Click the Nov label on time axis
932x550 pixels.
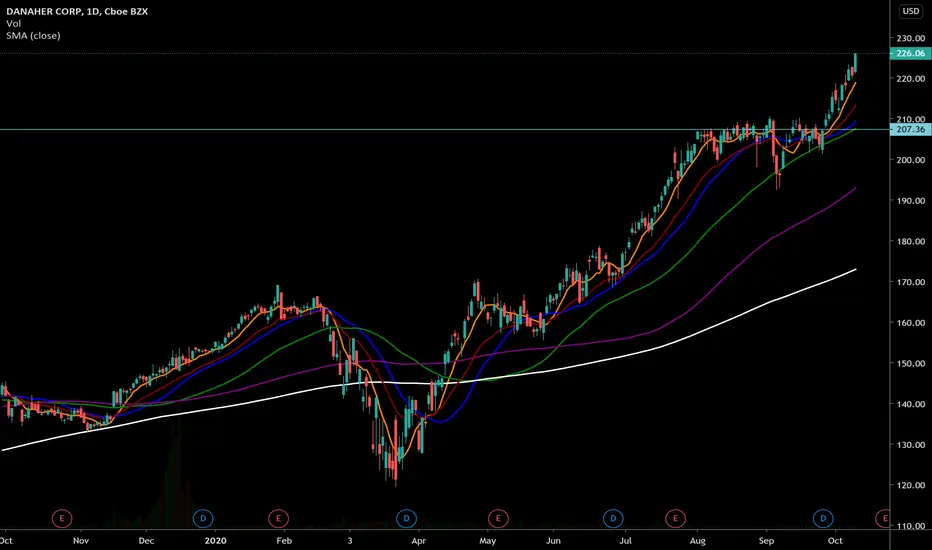81,540
